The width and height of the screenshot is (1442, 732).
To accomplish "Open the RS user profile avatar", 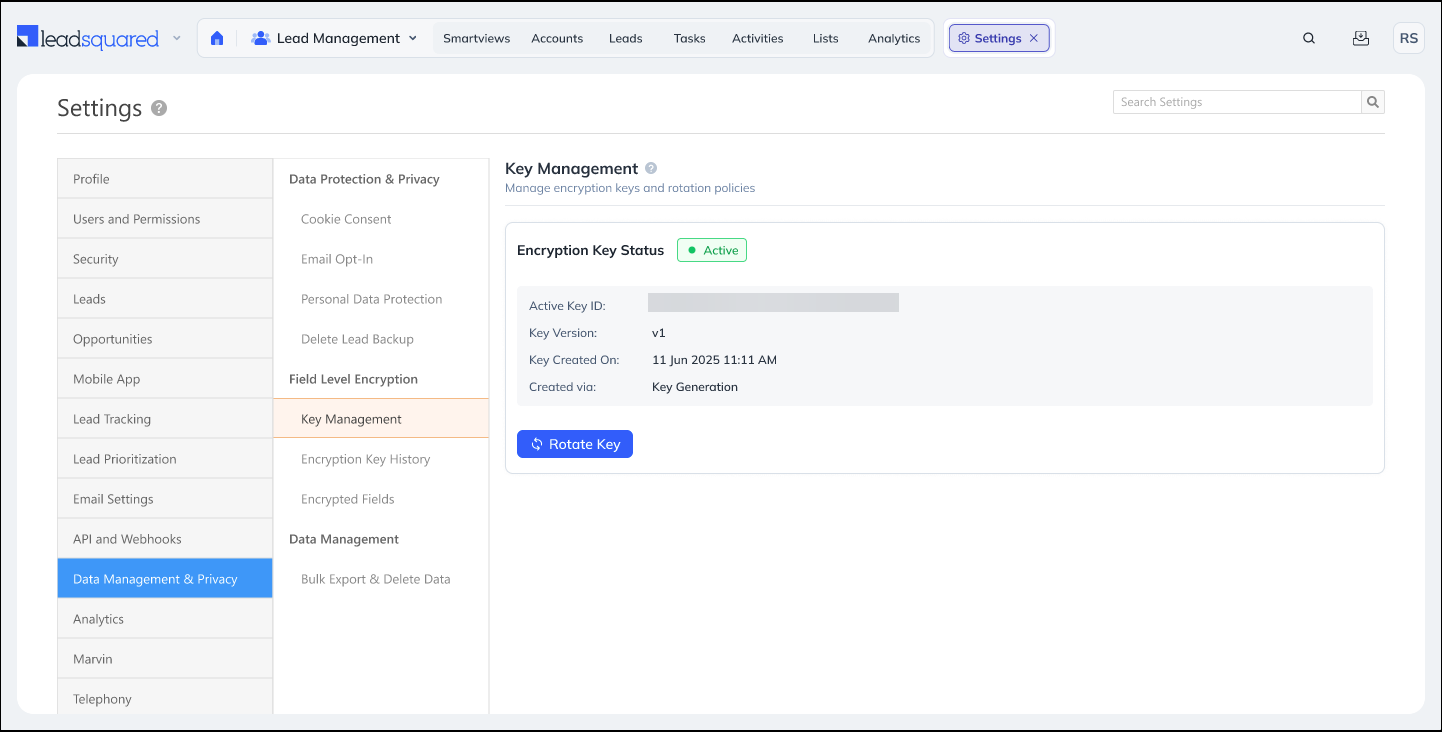I will pyautogui.click(x=1408, y=38).
